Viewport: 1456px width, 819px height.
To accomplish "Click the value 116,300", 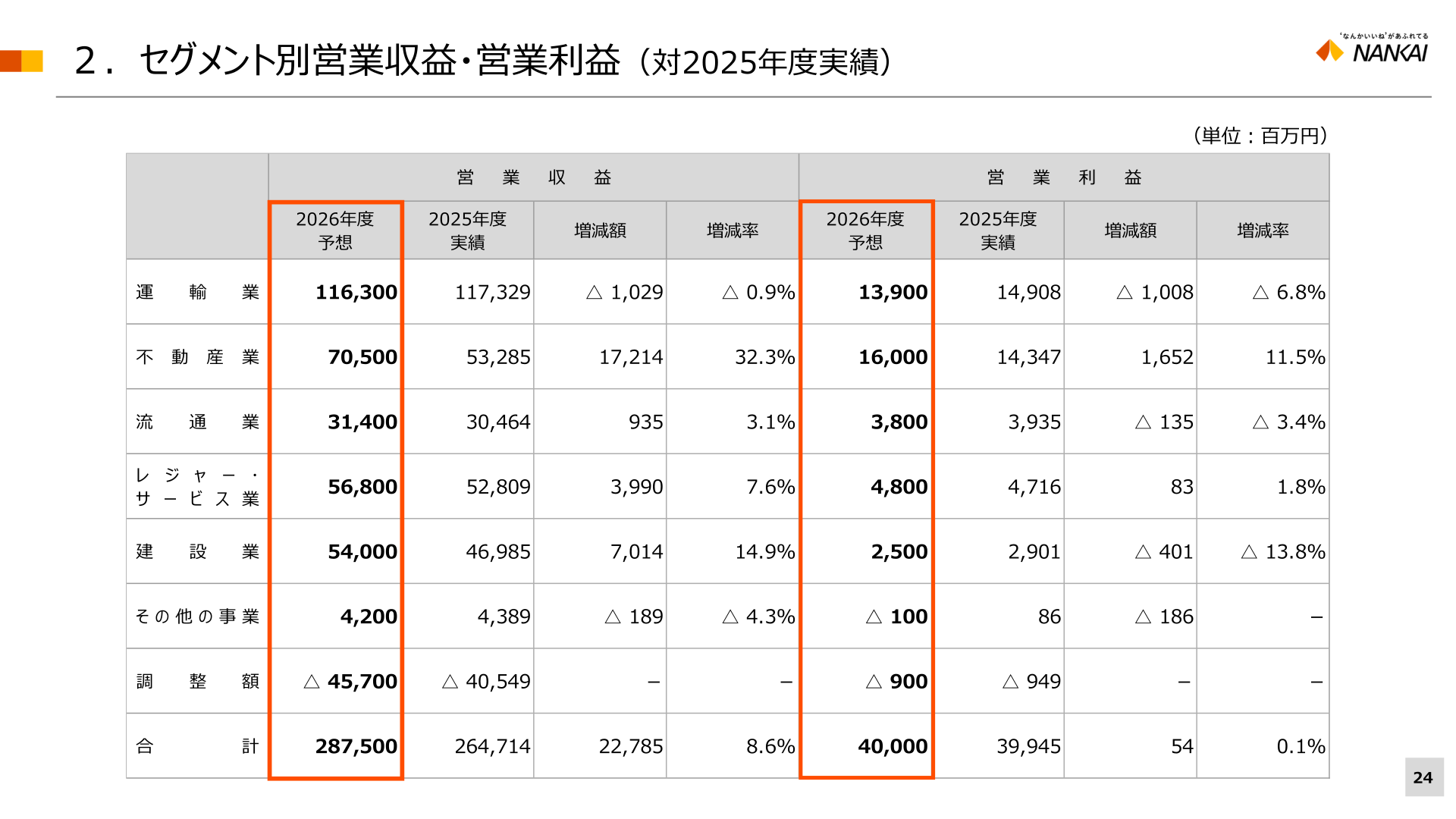I will [356, 292].
